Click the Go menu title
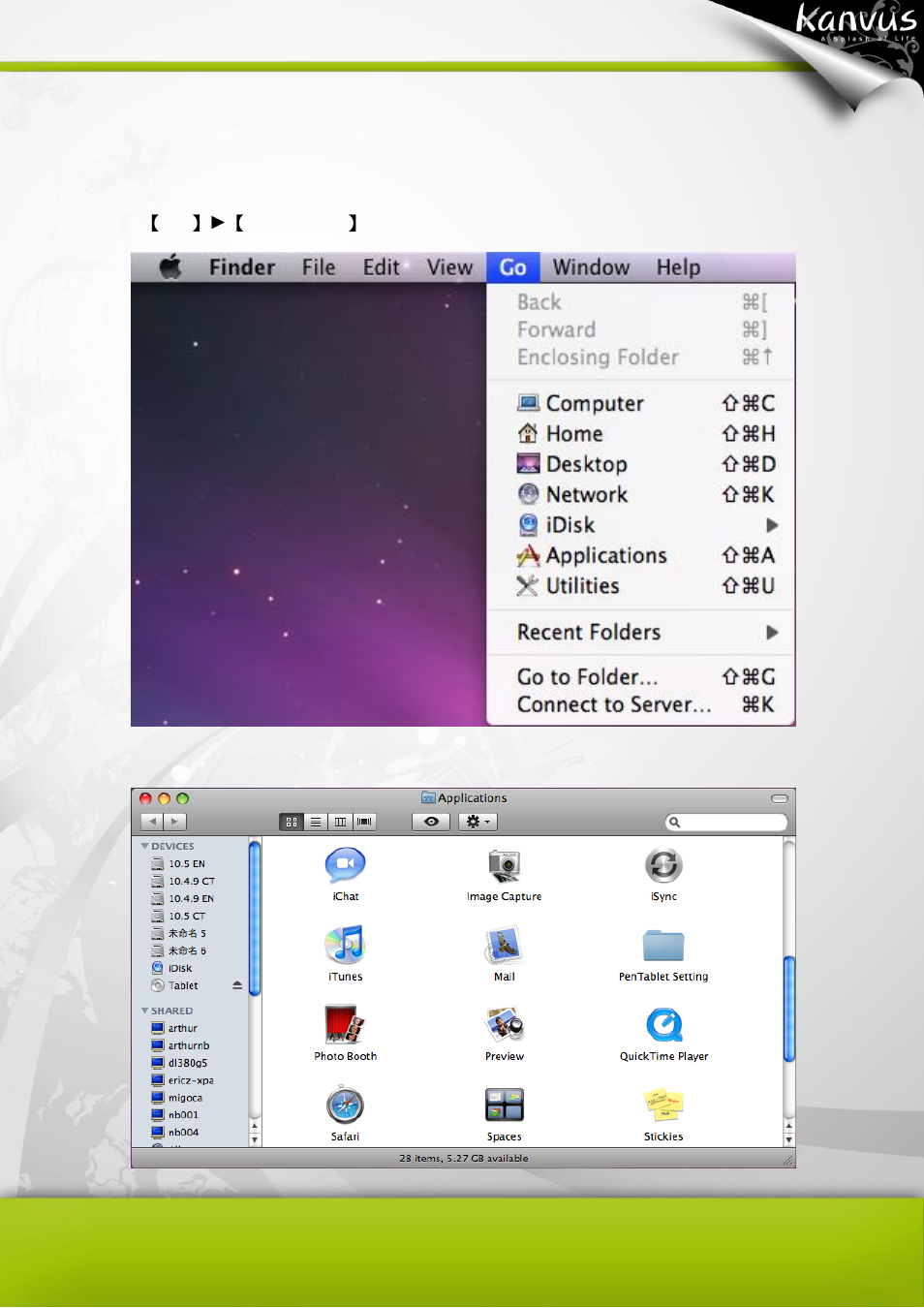 [x=513, y=267]
